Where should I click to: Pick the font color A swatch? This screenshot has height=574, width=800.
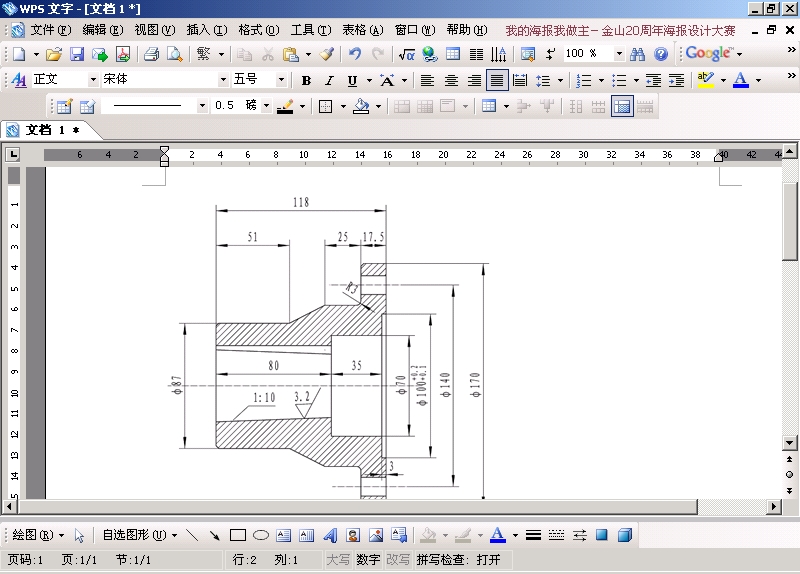741,80
